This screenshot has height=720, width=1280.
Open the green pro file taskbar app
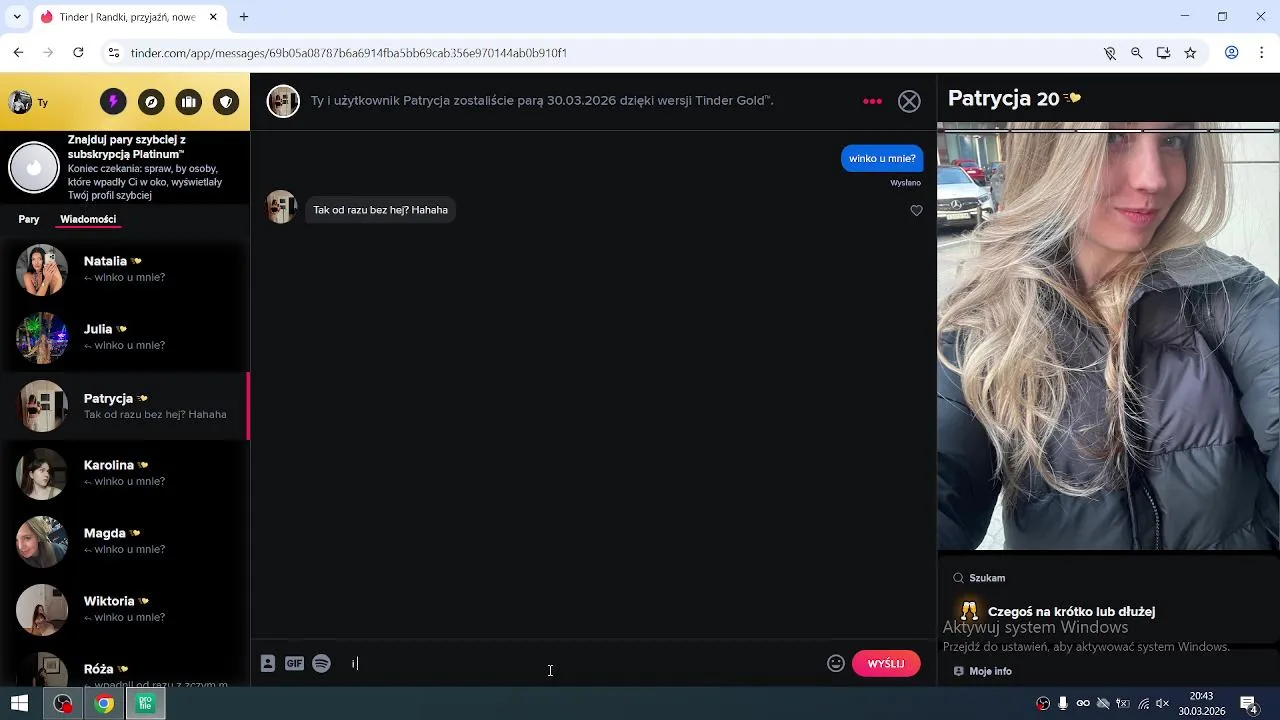point(145,704)
